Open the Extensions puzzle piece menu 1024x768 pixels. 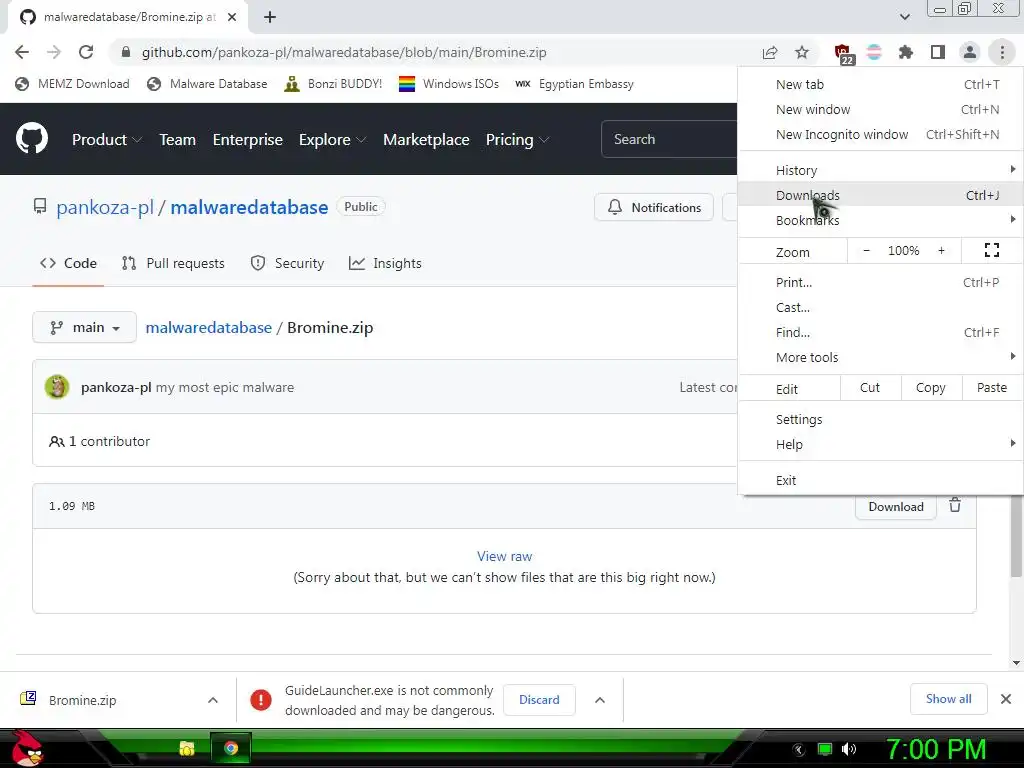click(x=905, y=52)
